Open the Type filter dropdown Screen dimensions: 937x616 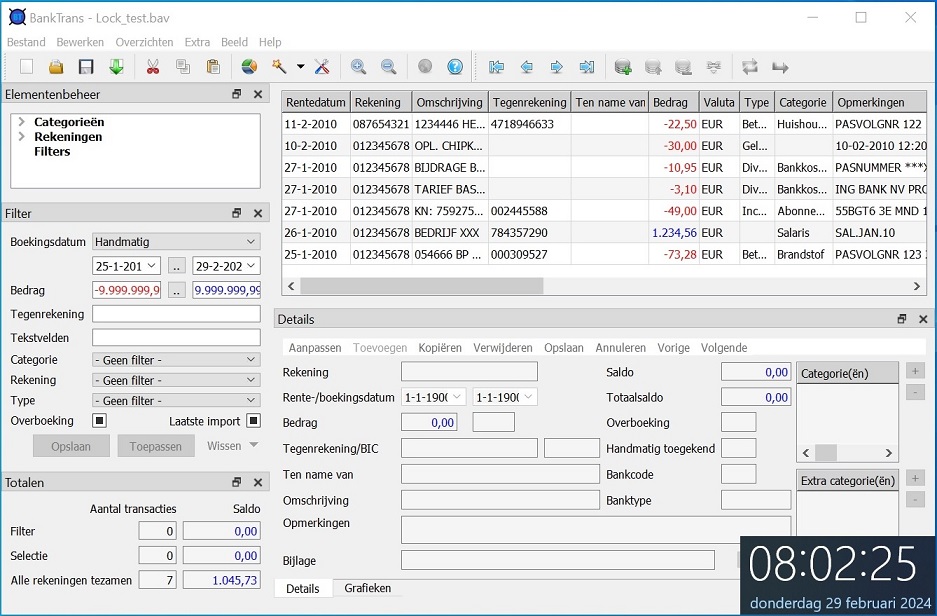pyautogui.click(x=176, y=401)
